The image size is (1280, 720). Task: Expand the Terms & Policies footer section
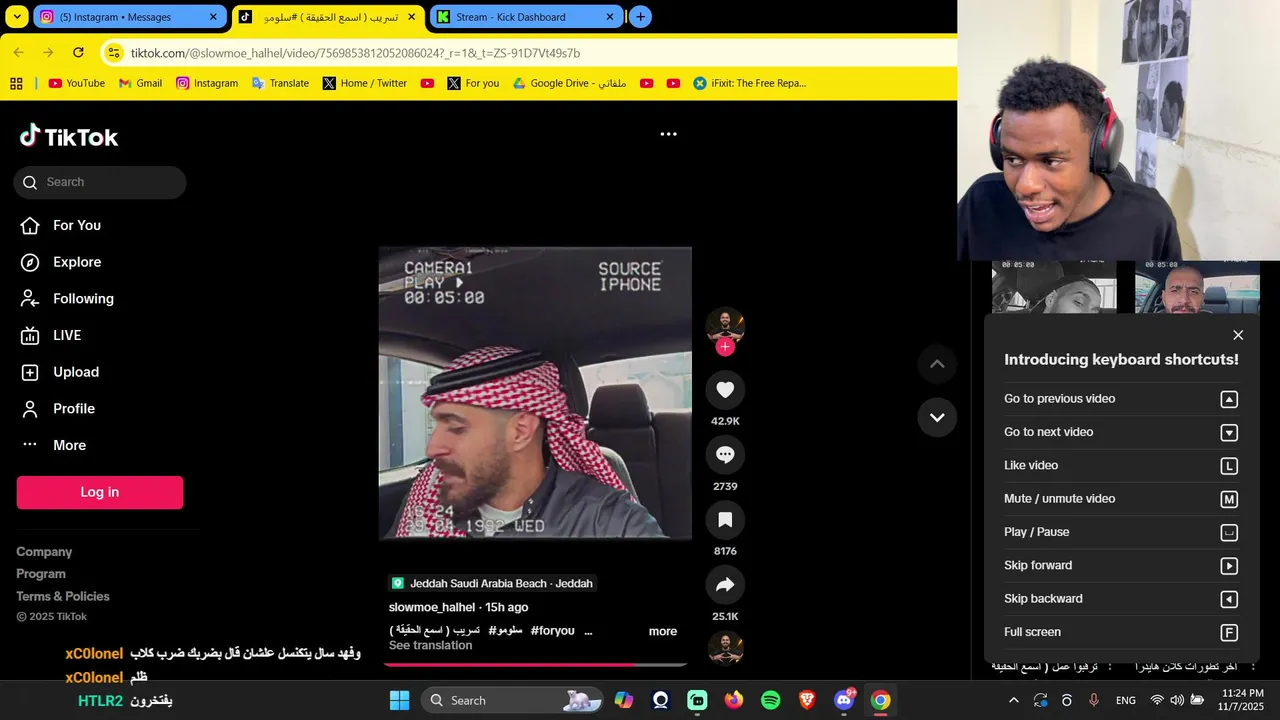coord(63,596)
